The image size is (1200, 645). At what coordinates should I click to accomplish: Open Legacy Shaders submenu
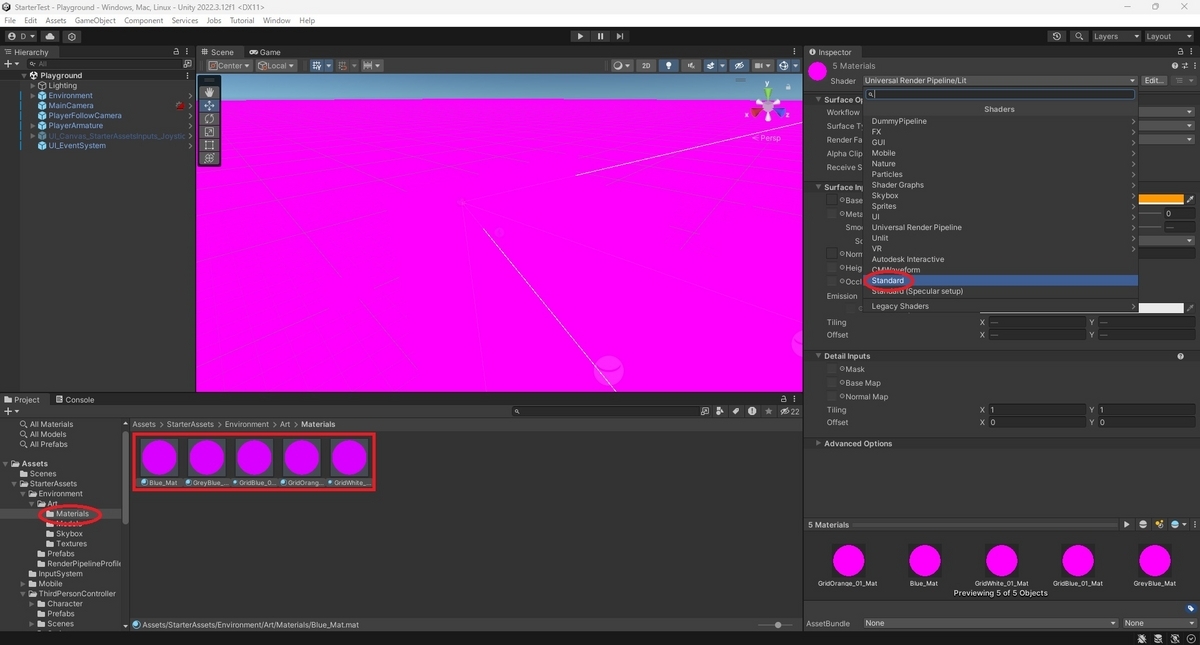pos(1000,306)
